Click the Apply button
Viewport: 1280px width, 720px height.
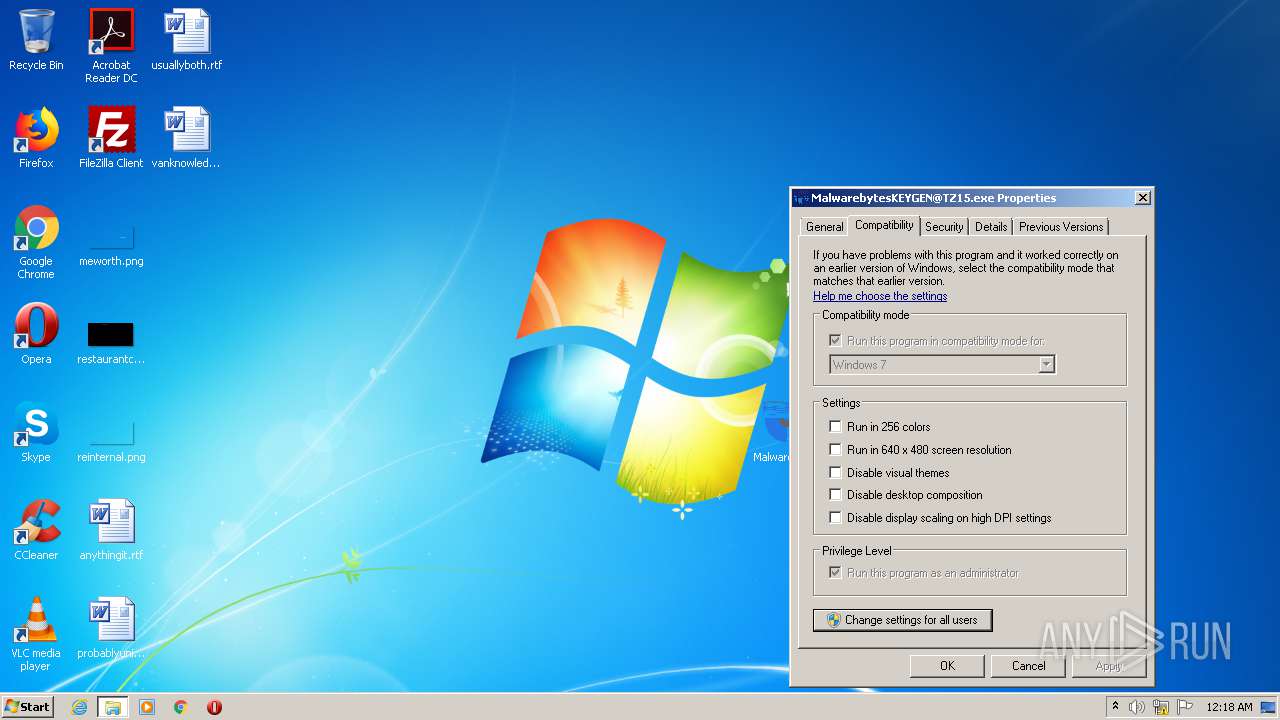[x=1109, y=666]
